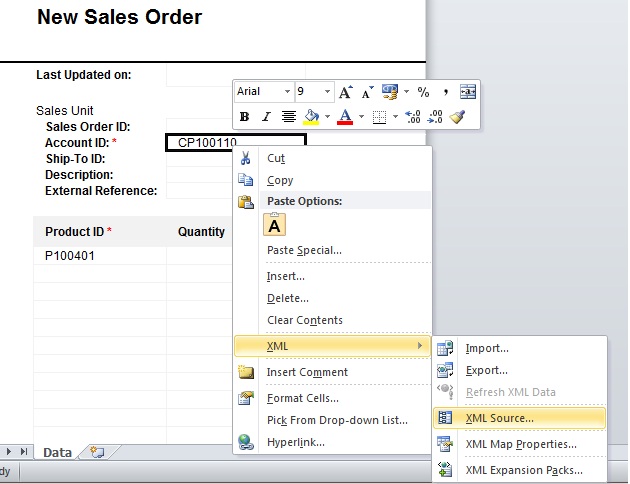
Task: Click the Description field cell
Action: (199, 175)
